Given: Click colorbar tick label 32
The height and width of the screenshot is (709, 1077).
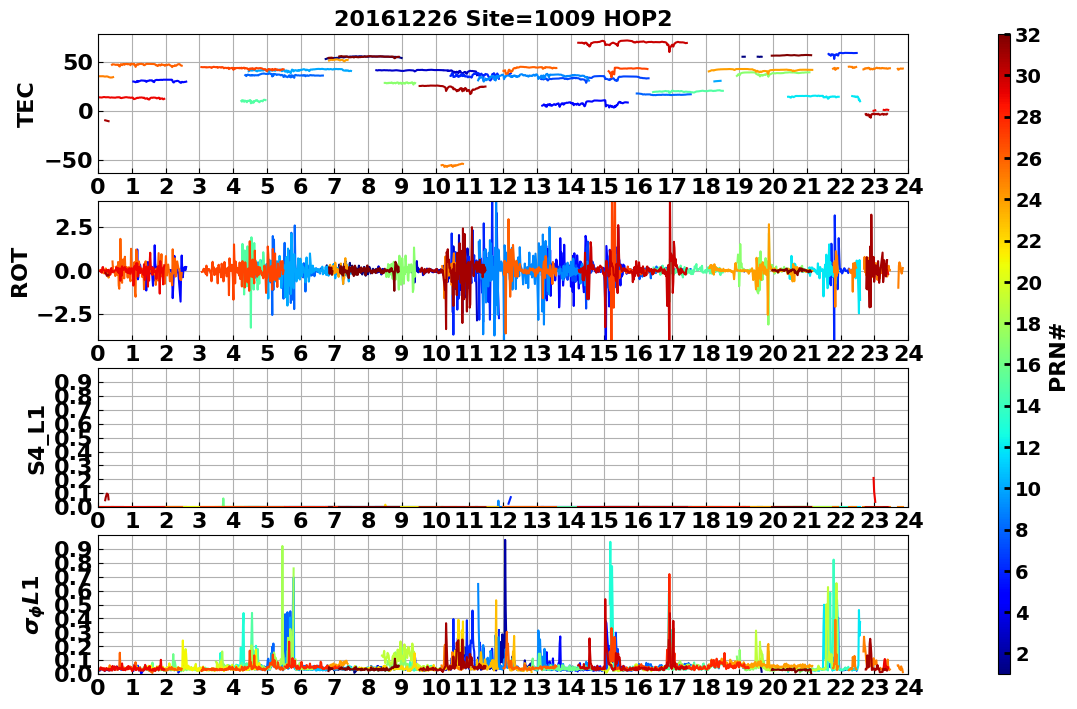Looking at the screenshot, I should pyautogui.click(x=1028, y=35).
